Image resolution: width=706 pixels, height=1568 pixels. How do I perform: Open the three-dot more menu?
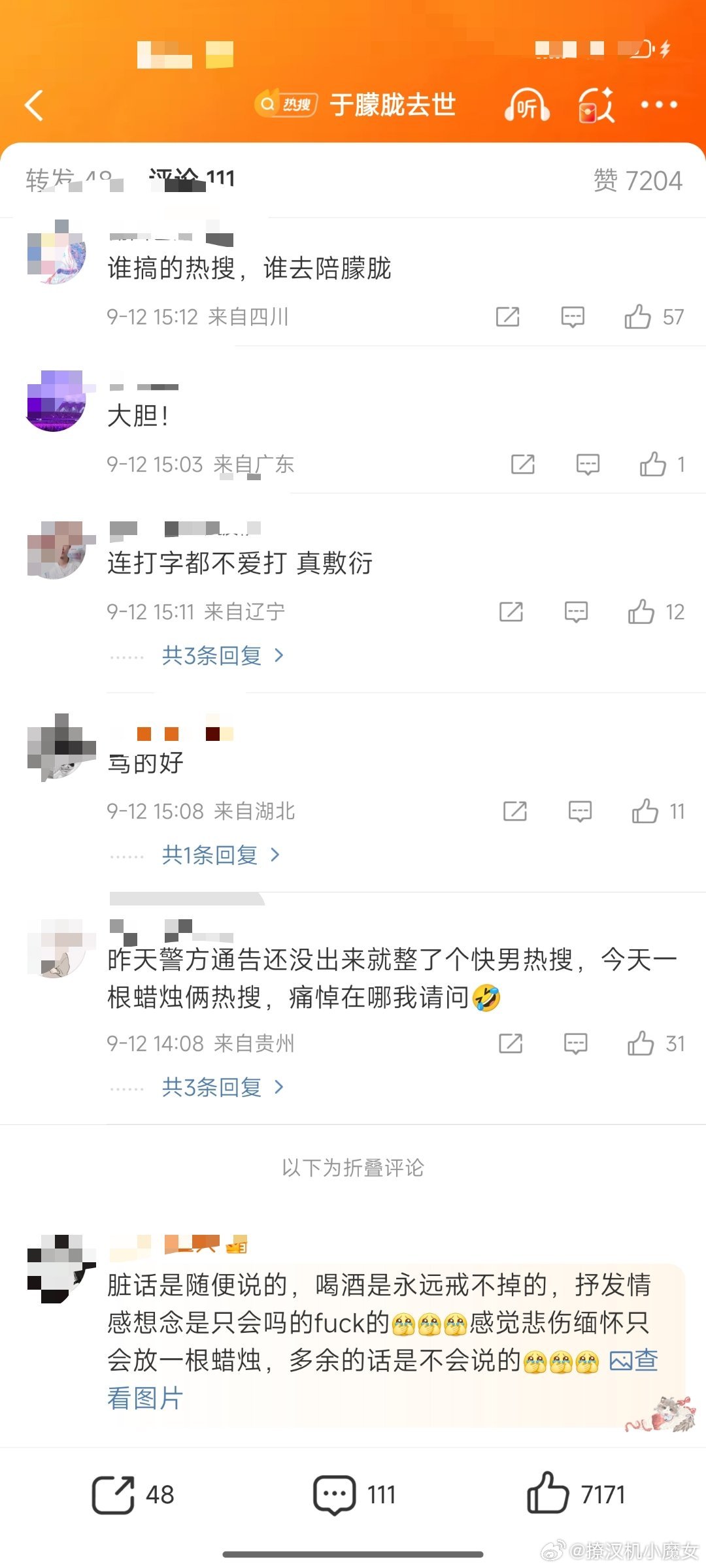point(659,105)
